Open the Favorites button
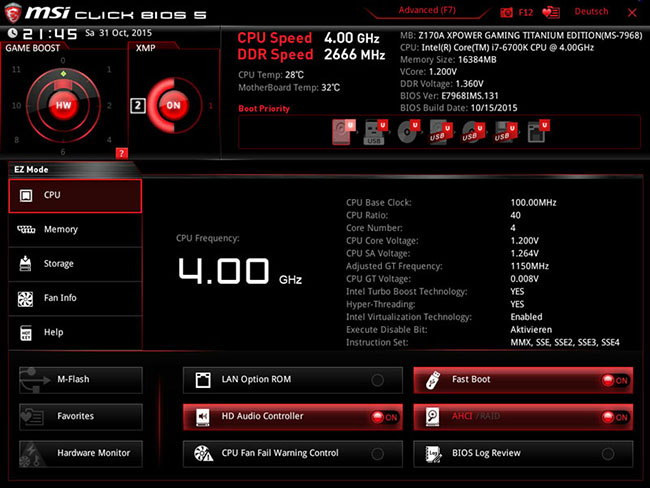This screenshot has height=488, width=650. (x=81, y=417)
